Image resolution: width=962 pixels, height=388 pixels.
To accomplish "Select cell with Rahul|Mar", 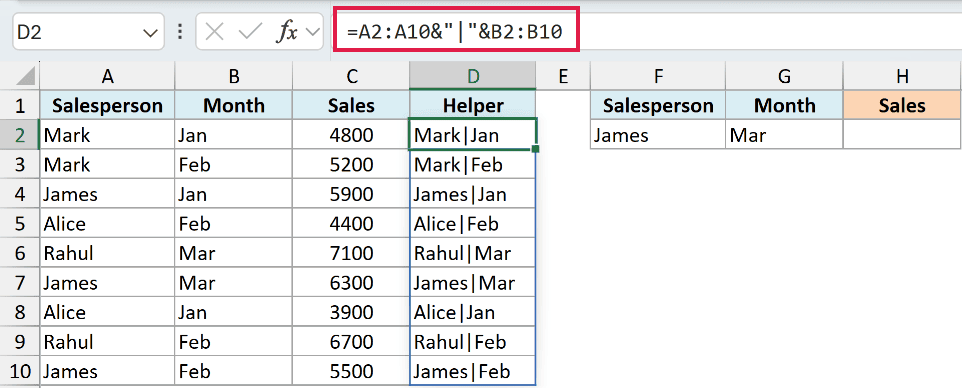I will coord(473,253).
